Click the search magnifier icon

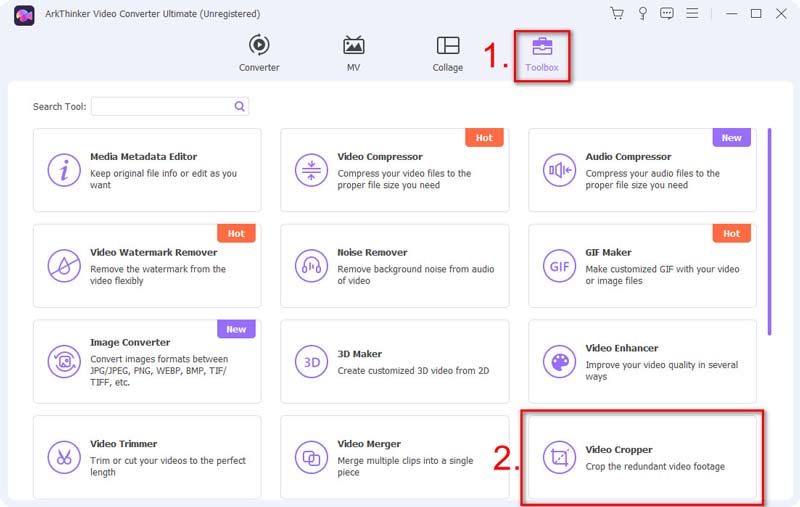tap(239, 106)
